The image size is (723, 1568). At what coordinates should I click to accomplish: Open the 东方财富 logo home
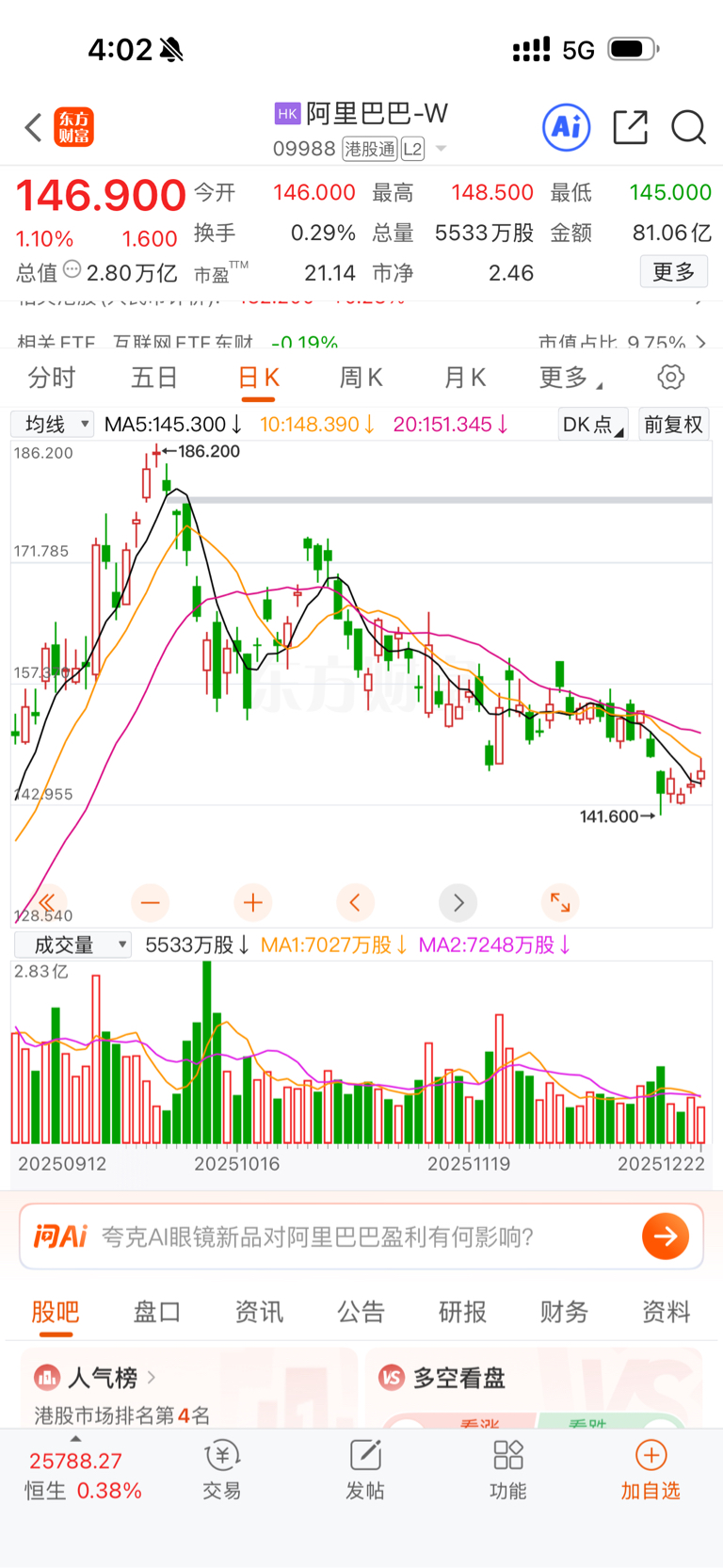74,127
